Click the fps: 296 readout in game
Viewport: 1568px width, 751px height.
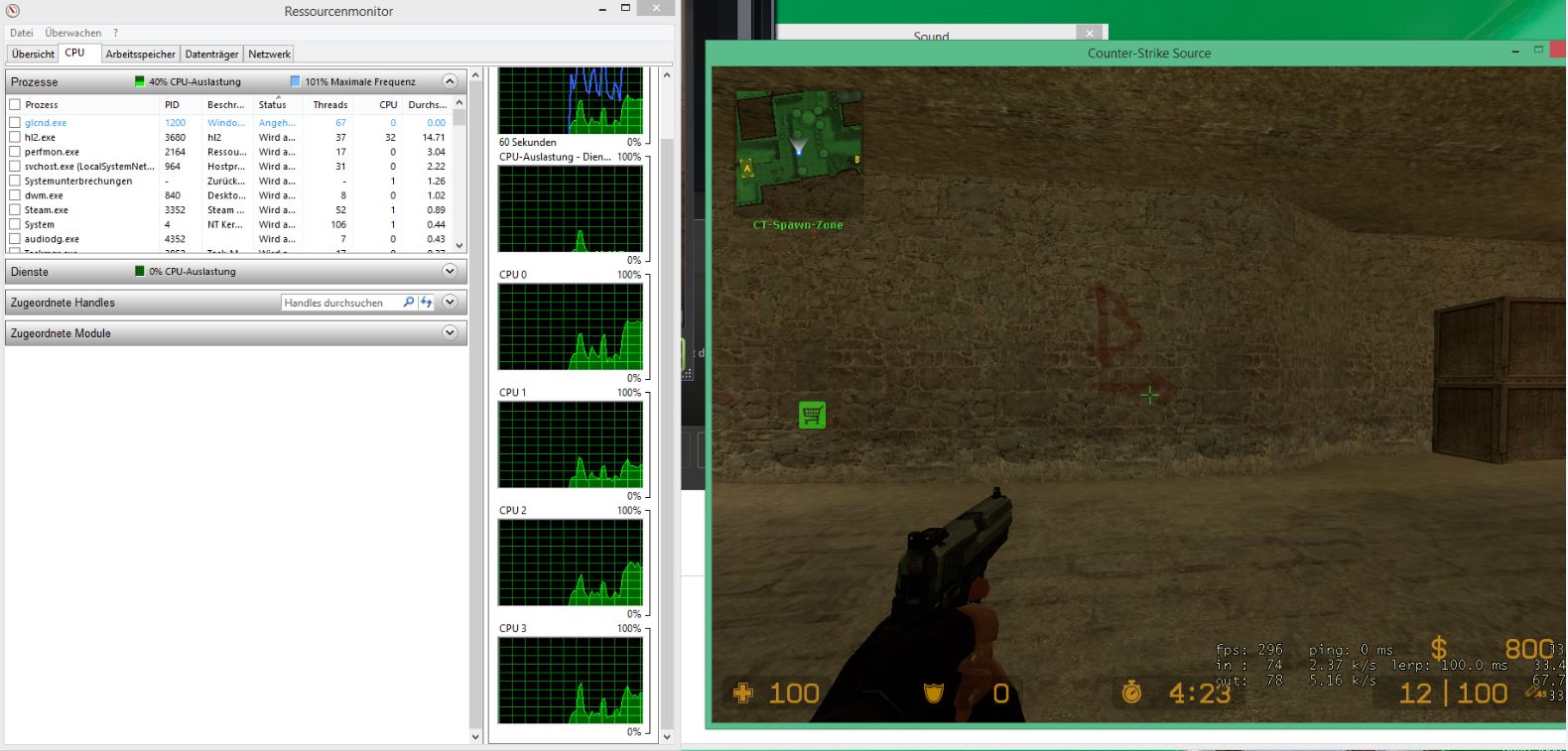[1249, 650]
